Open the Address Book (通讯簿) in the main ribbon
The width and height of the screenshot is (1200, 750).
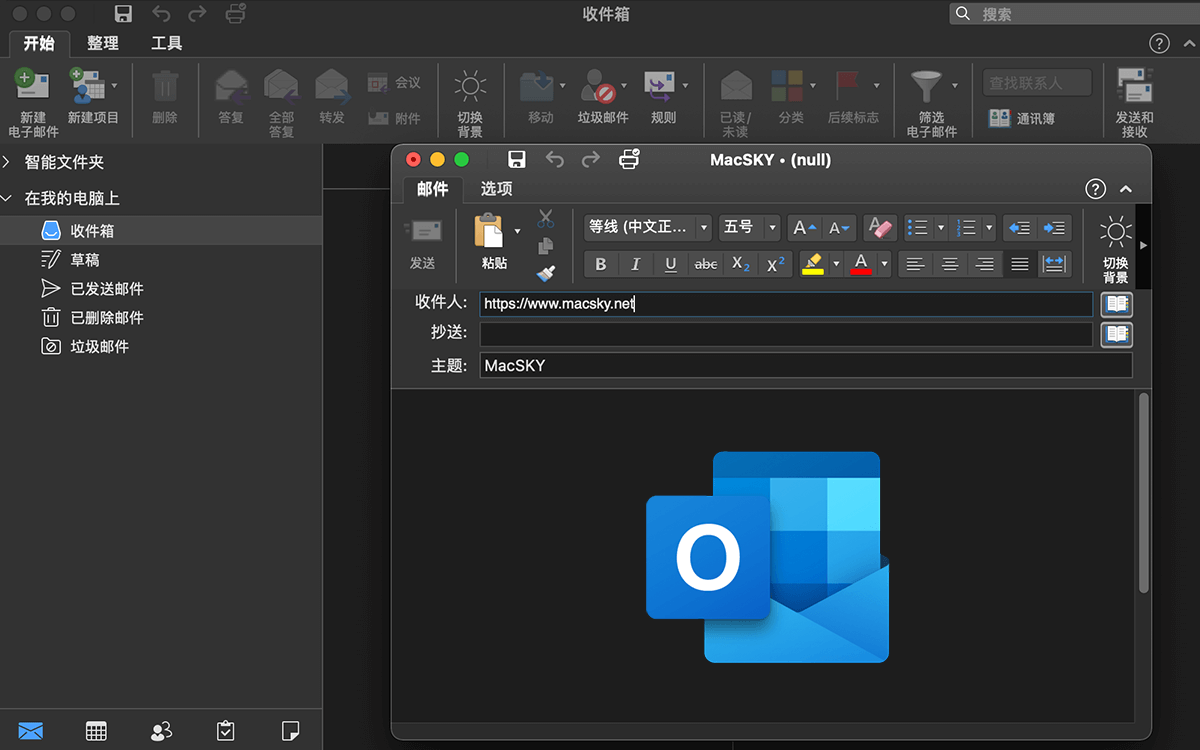pos(1022,118)
